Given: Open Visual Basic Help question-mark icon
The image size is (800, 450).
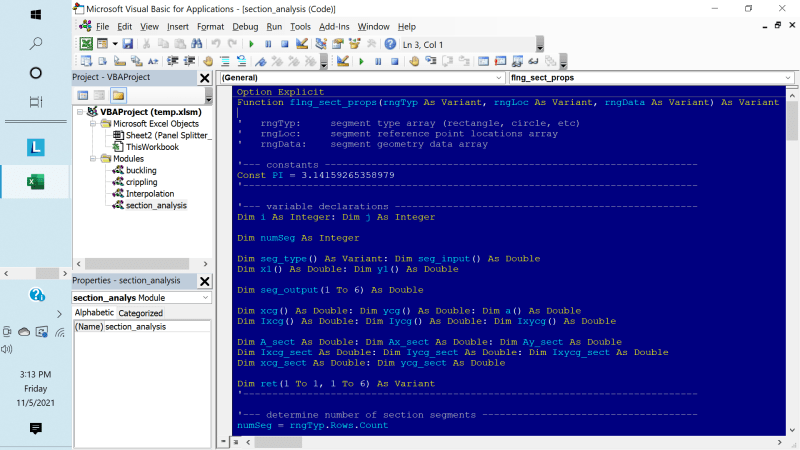Looking at the screenshot, I should coord(390,44).
